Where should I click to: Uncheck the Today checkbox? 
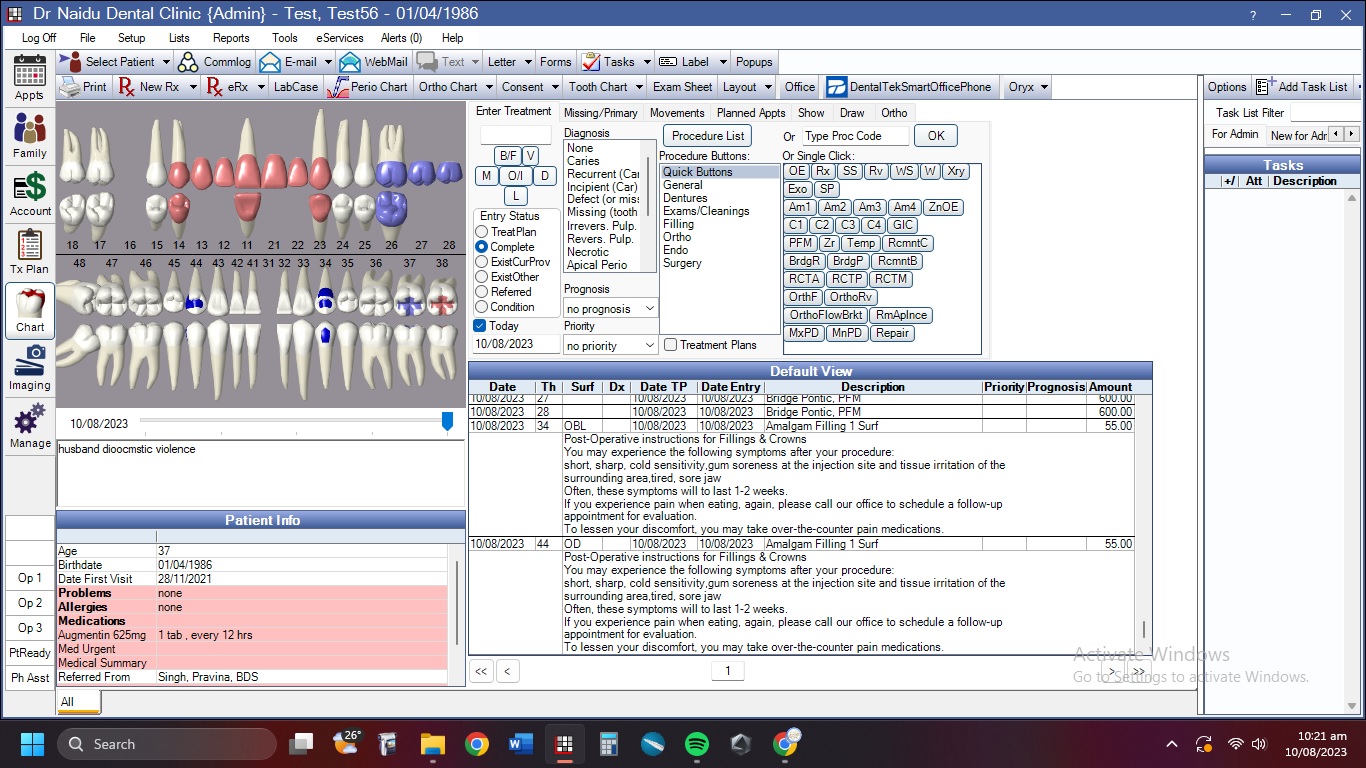(479, 325)
